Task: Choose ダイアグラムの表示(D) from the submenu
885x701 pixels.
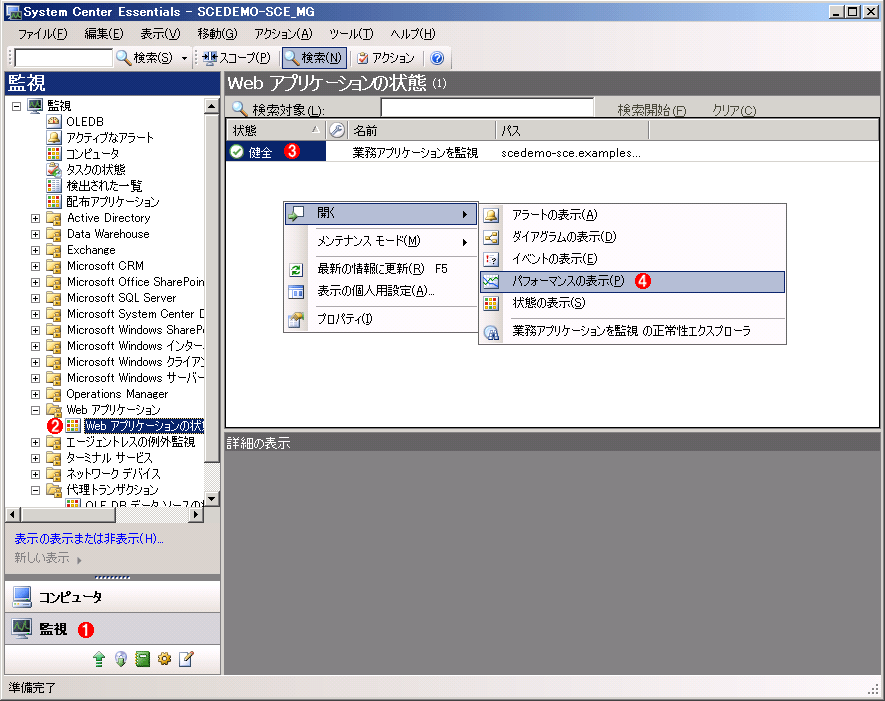Action: pos(632,236)
